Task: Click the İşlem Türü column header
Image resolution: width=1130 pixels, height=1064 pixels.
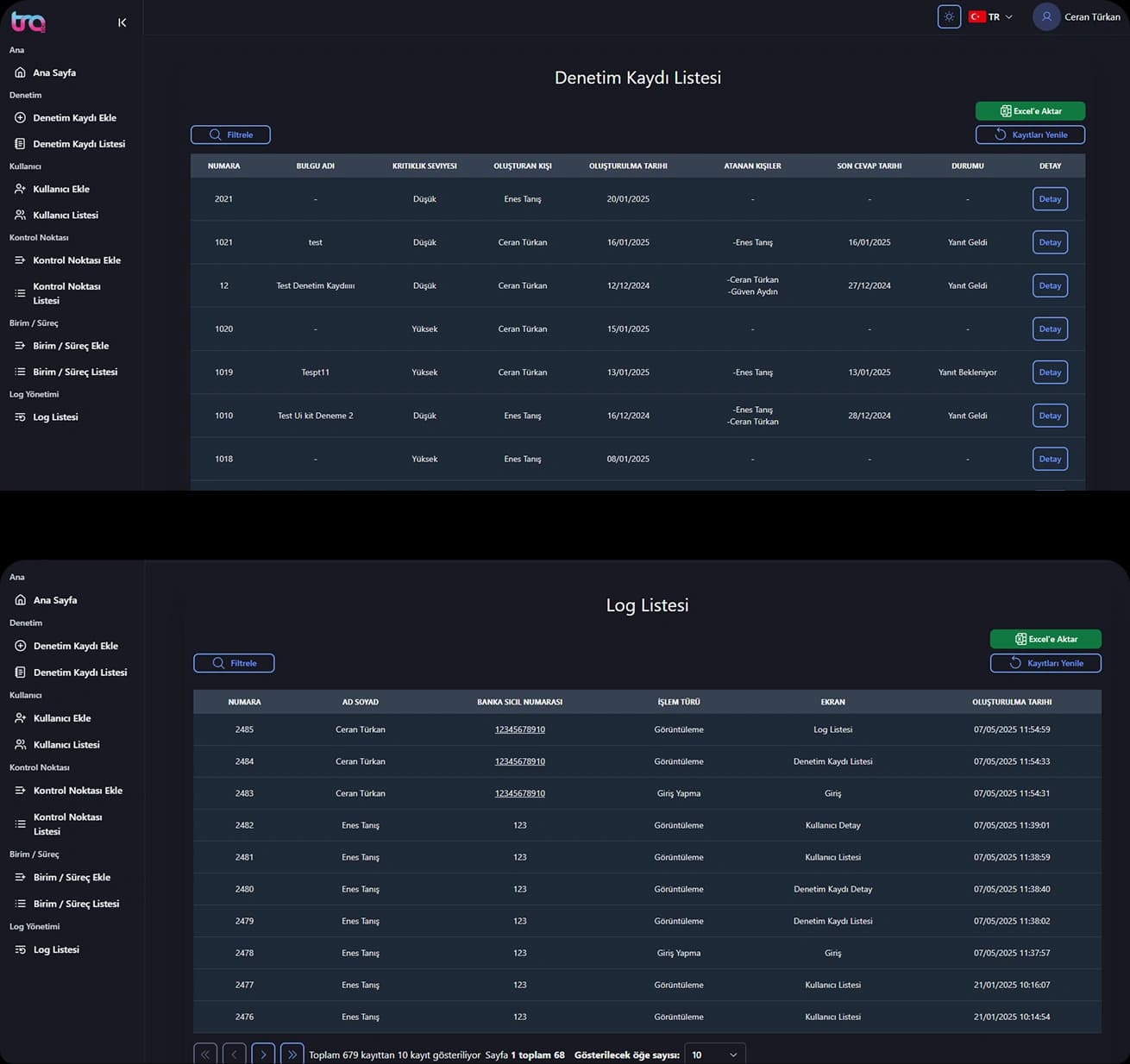Action: 679,702
